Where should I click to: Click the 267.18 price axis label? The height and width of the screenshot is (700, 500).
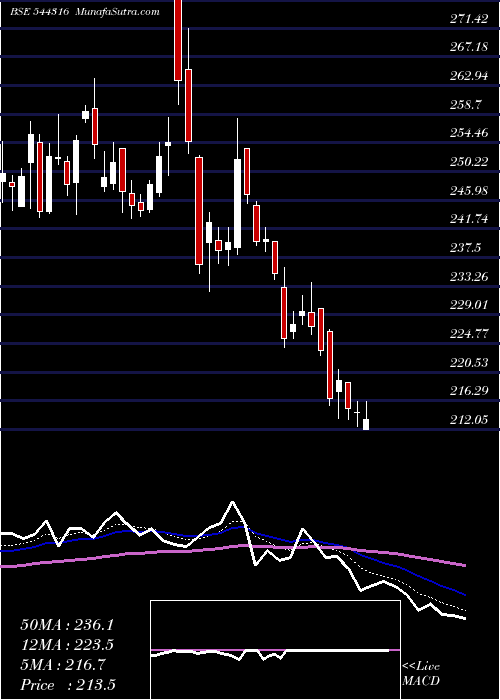(x=469, y=47)
